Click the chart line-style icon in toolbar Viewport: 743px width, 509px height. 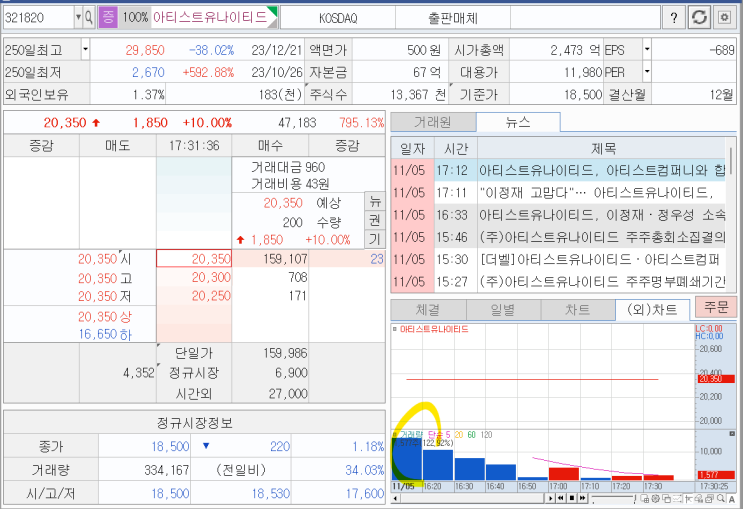click(677, 498)
